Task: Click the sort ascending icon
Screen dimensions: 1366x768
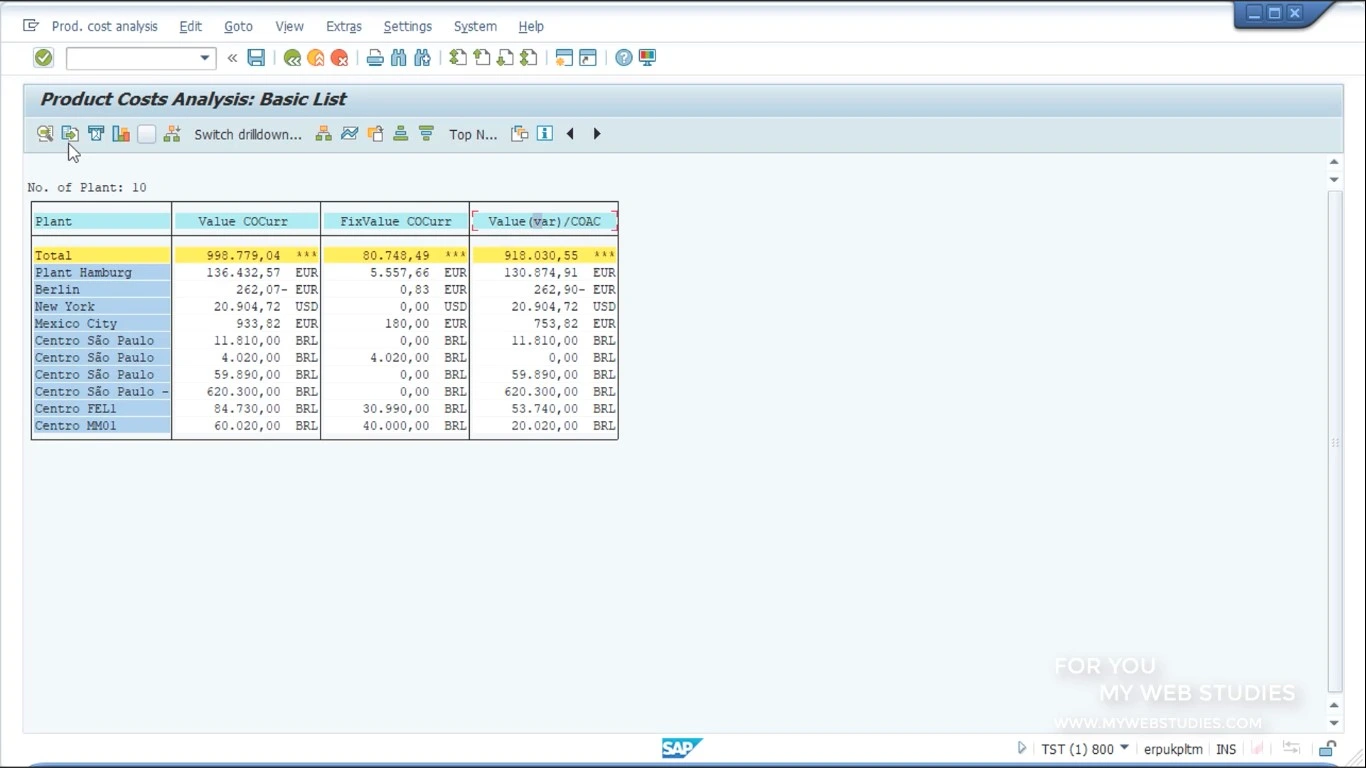Action: click(400, 134)
